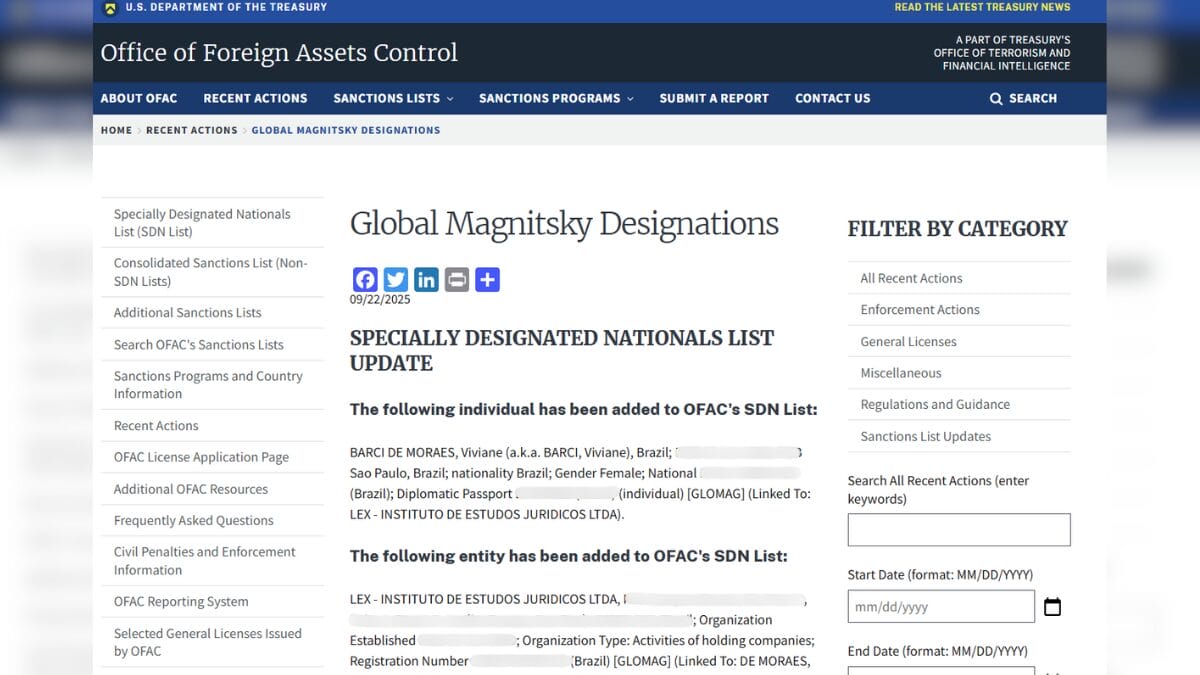The height and width of the screenshot is (675, 1200).
Task: Click Read the Latest Treasury News link
Action: pyautogui.click(x=982, y=7)
